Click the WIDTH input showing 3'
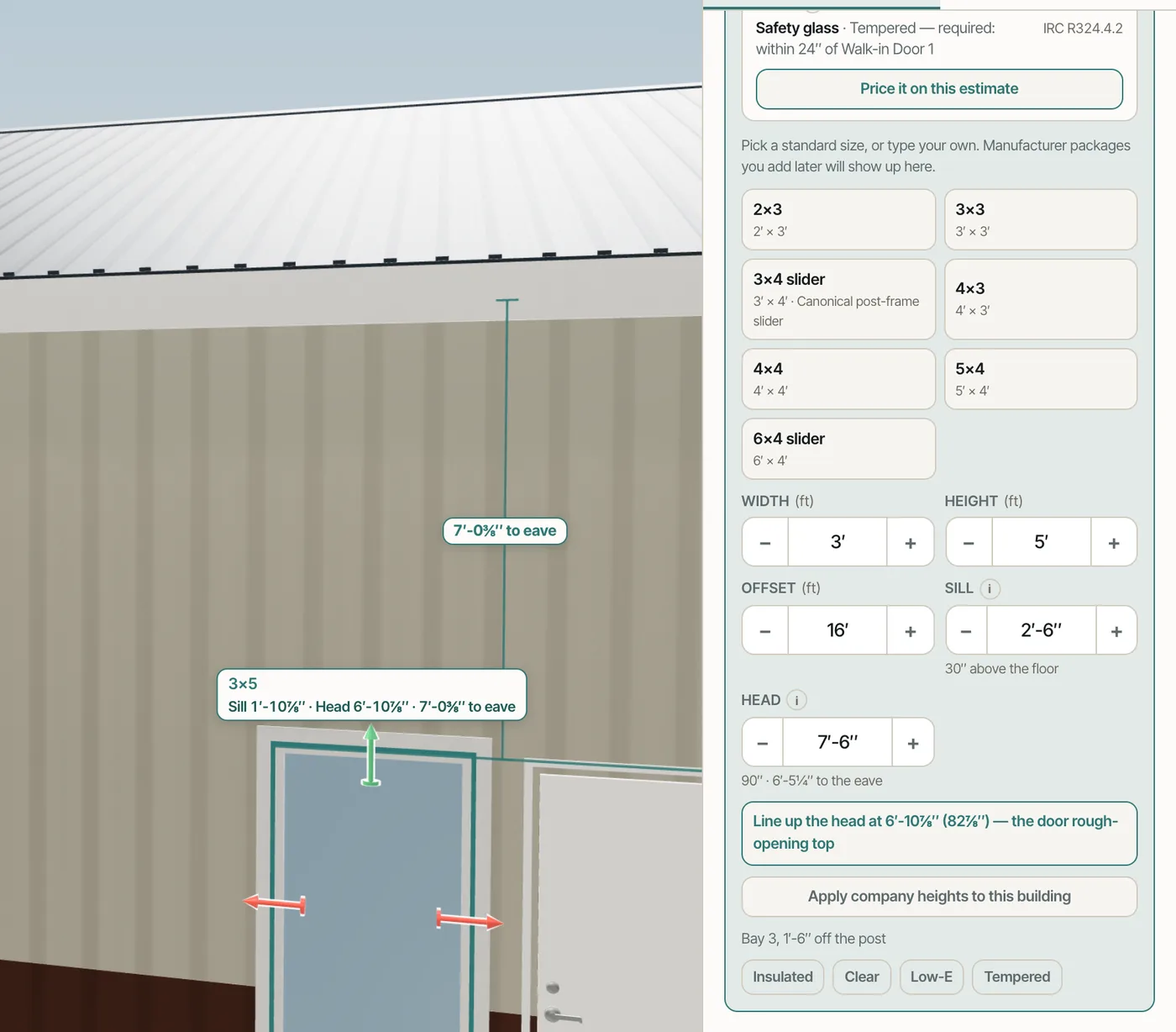This screenshot has width=1176, height=1032. (x=837, y=543)
